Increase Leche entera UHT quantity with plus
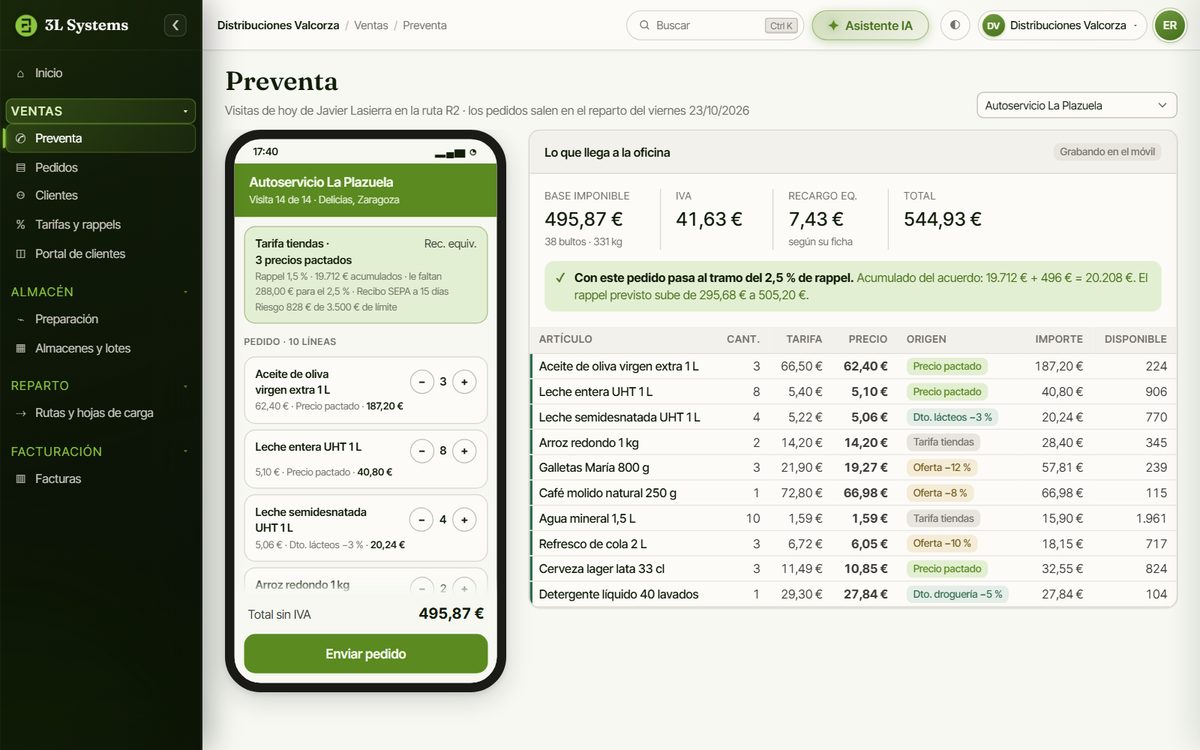Viewport: 1200px width, 750px height. [x=464, y=451]
